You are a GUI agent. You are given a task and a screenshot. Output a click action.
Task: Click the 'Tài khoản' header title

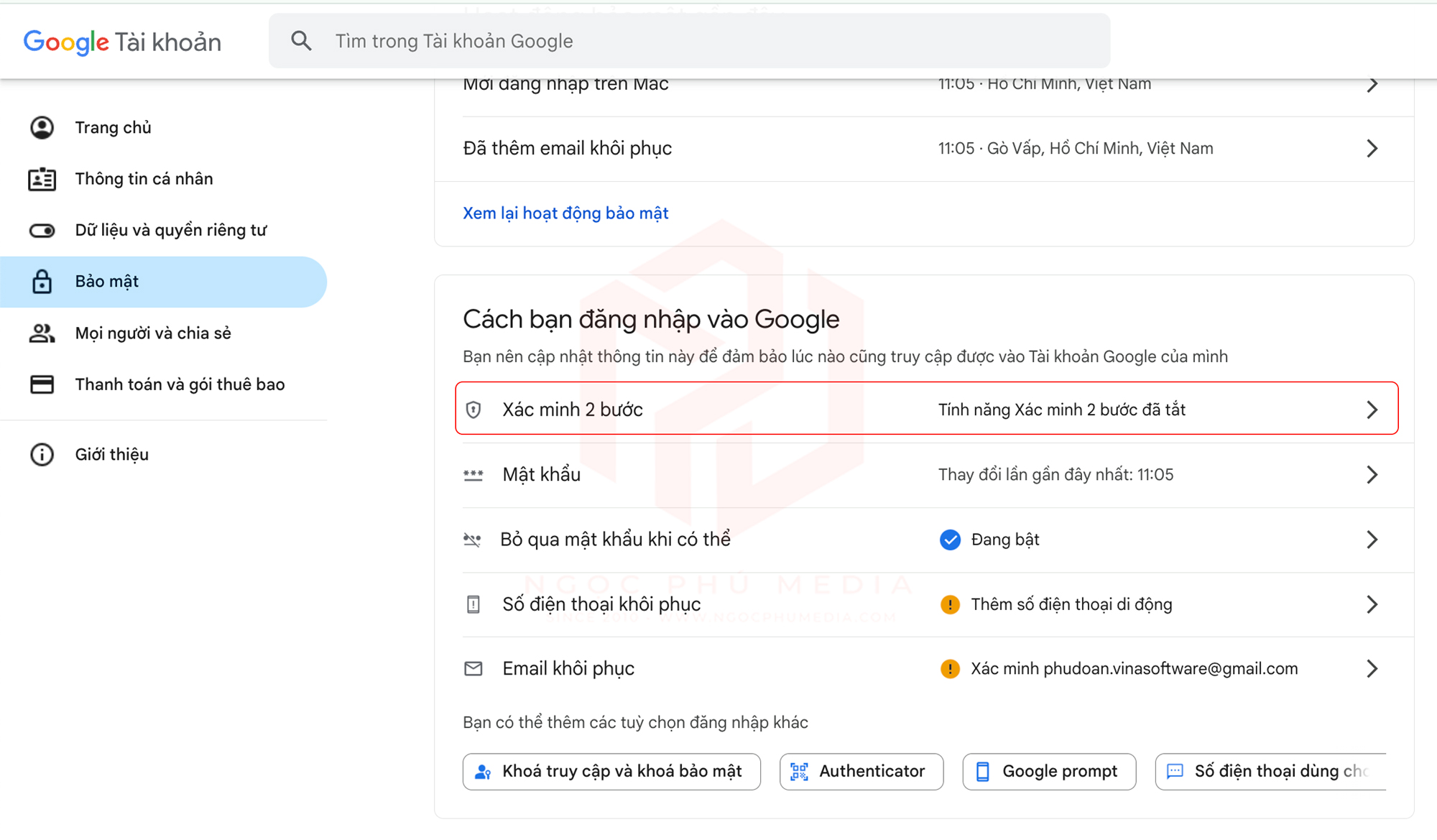(x=168, y=42)
